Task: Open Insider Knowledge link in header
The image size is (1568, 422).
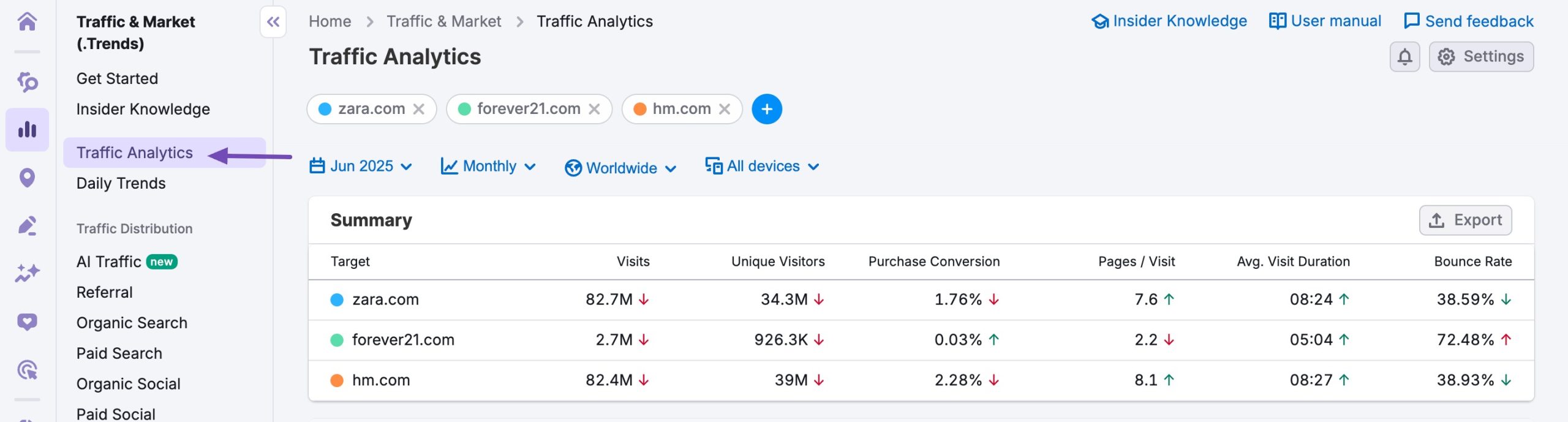Action: pos(1169,21)
